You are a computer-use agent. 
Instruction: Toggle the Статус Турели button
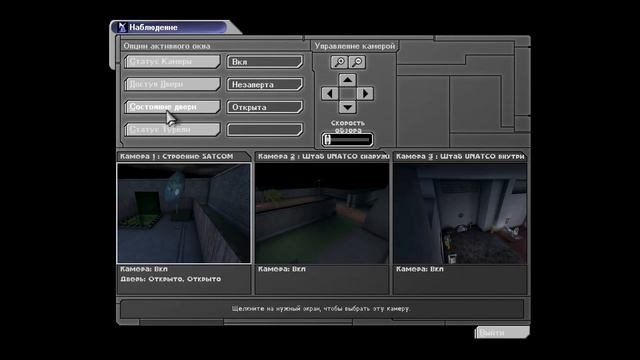click(172, 130)
